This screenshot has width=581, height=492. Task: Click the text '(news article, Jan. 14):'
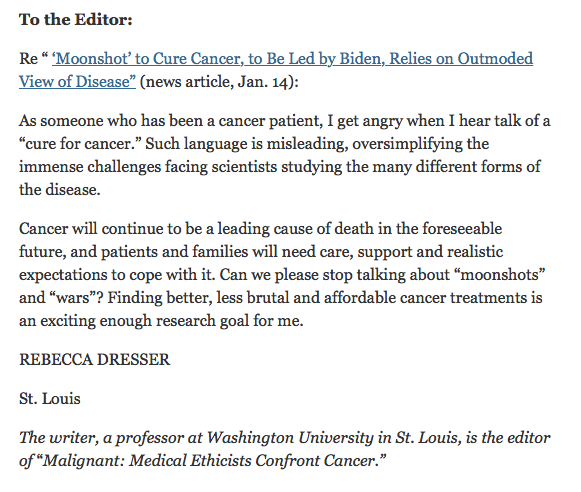(x=219, y=82)
